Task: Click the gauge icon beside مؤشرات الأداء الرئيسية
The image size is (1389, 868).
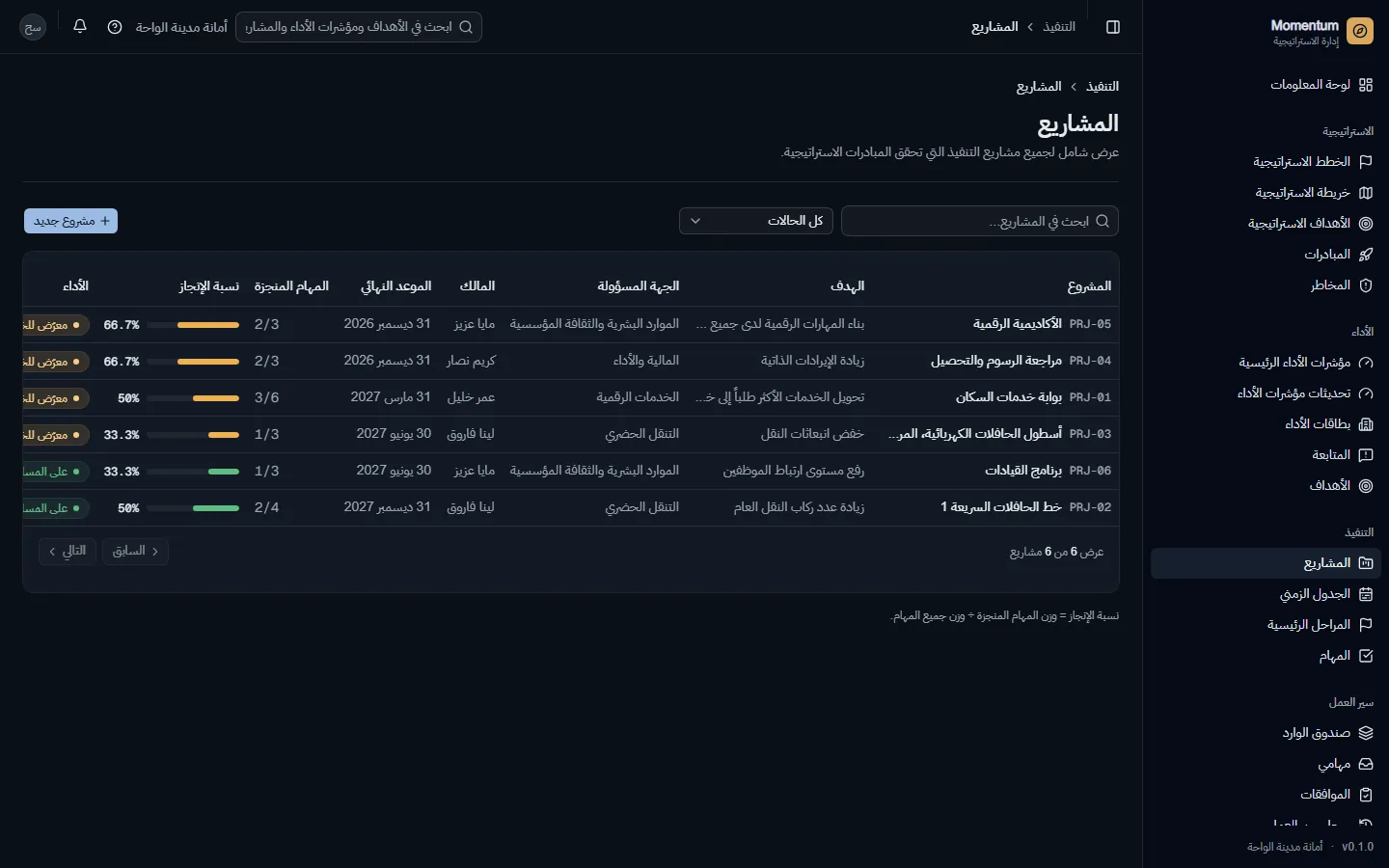Action: click(1366, 363)
